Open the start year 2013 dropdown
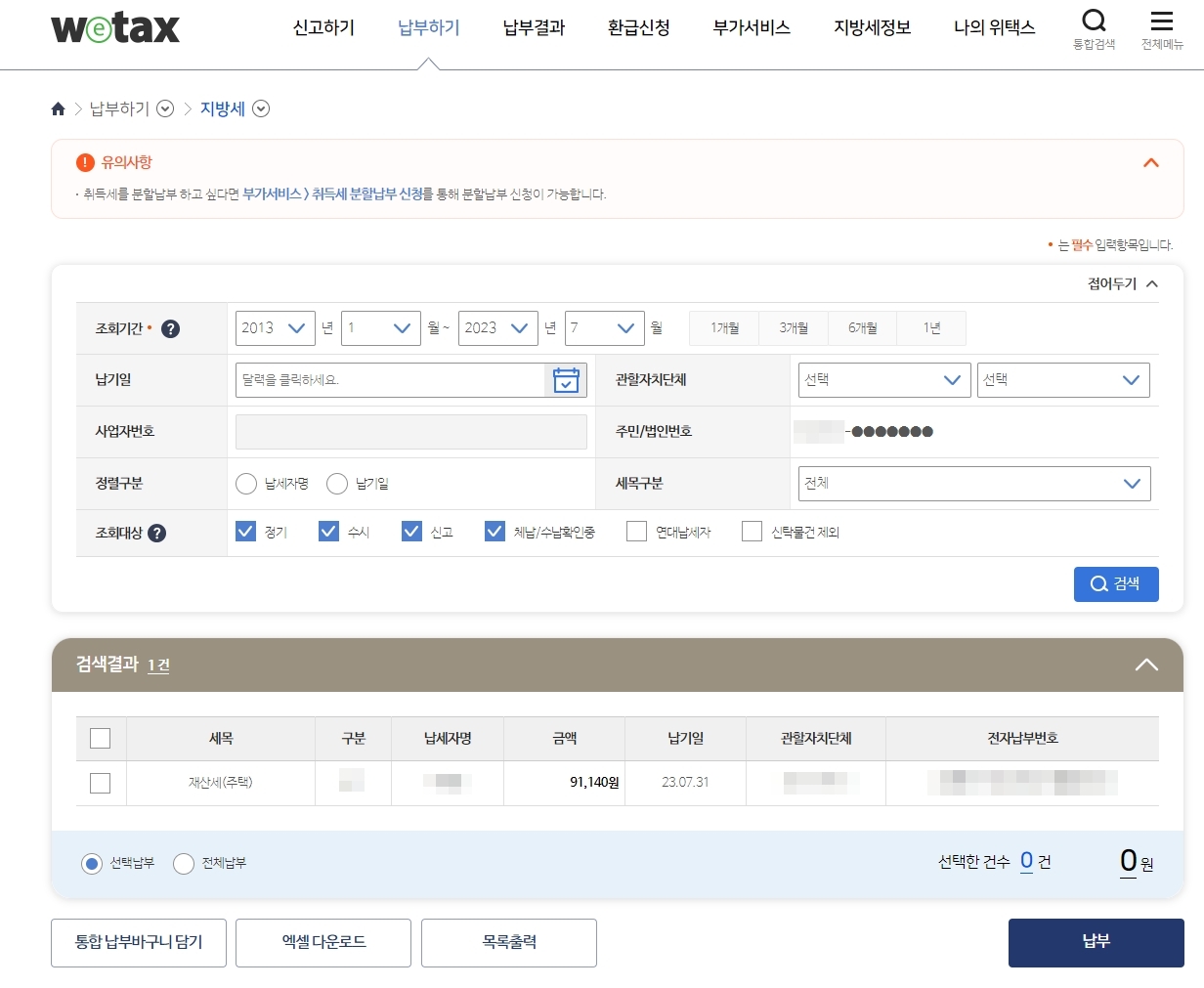The image size is (1204, 988). [x=276, y=328]
